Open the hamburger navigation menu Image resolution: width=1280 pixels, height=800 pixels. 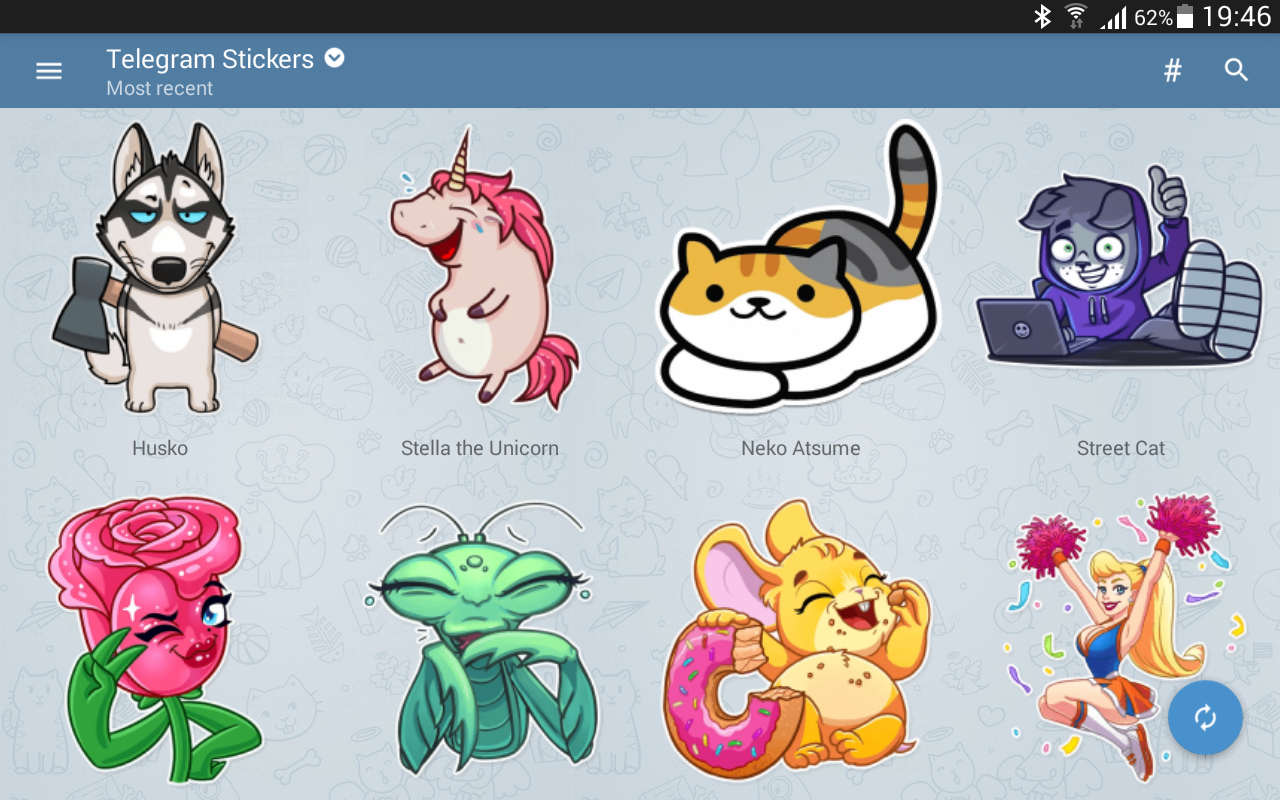point(49,70)
